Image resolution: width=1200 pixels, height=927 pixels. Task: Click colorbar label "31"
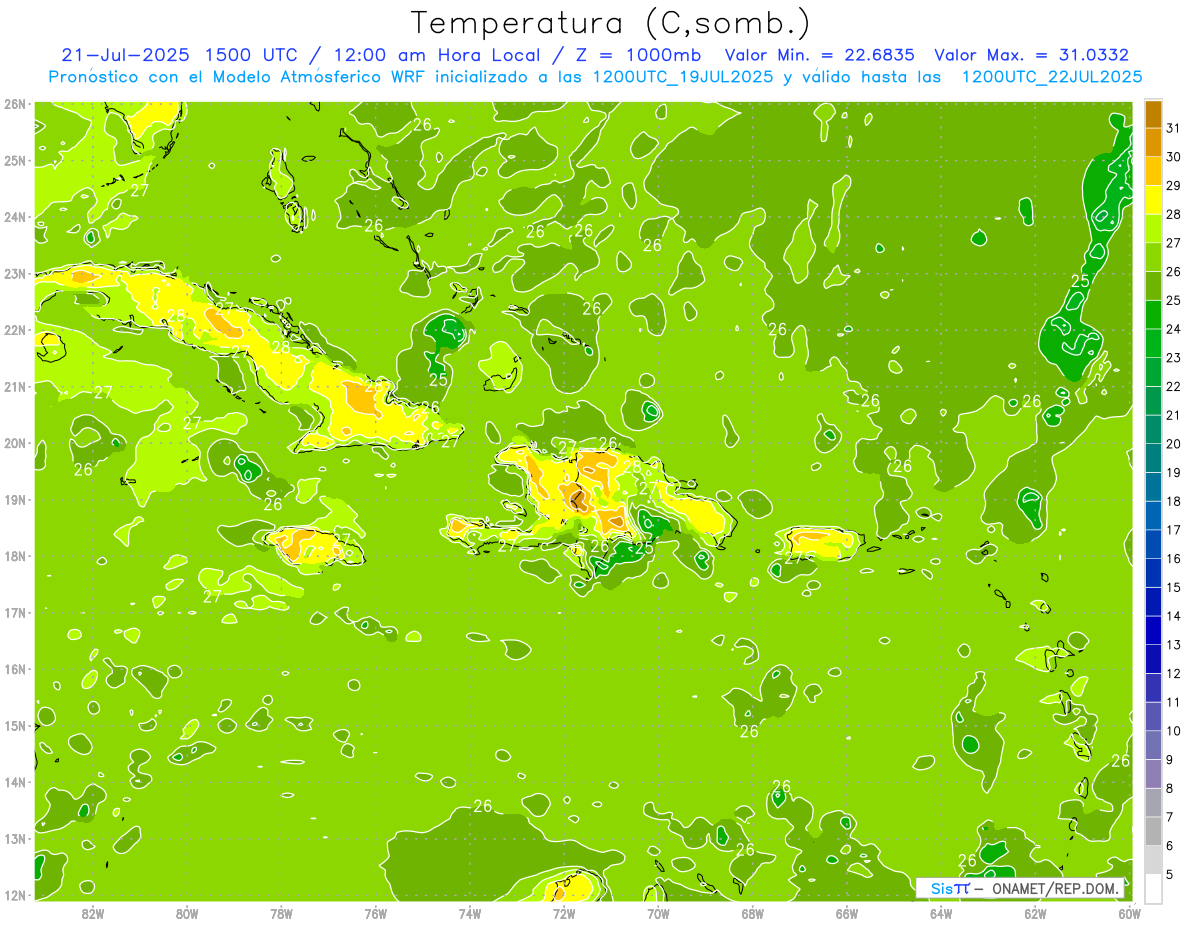tap(1173, 127)
